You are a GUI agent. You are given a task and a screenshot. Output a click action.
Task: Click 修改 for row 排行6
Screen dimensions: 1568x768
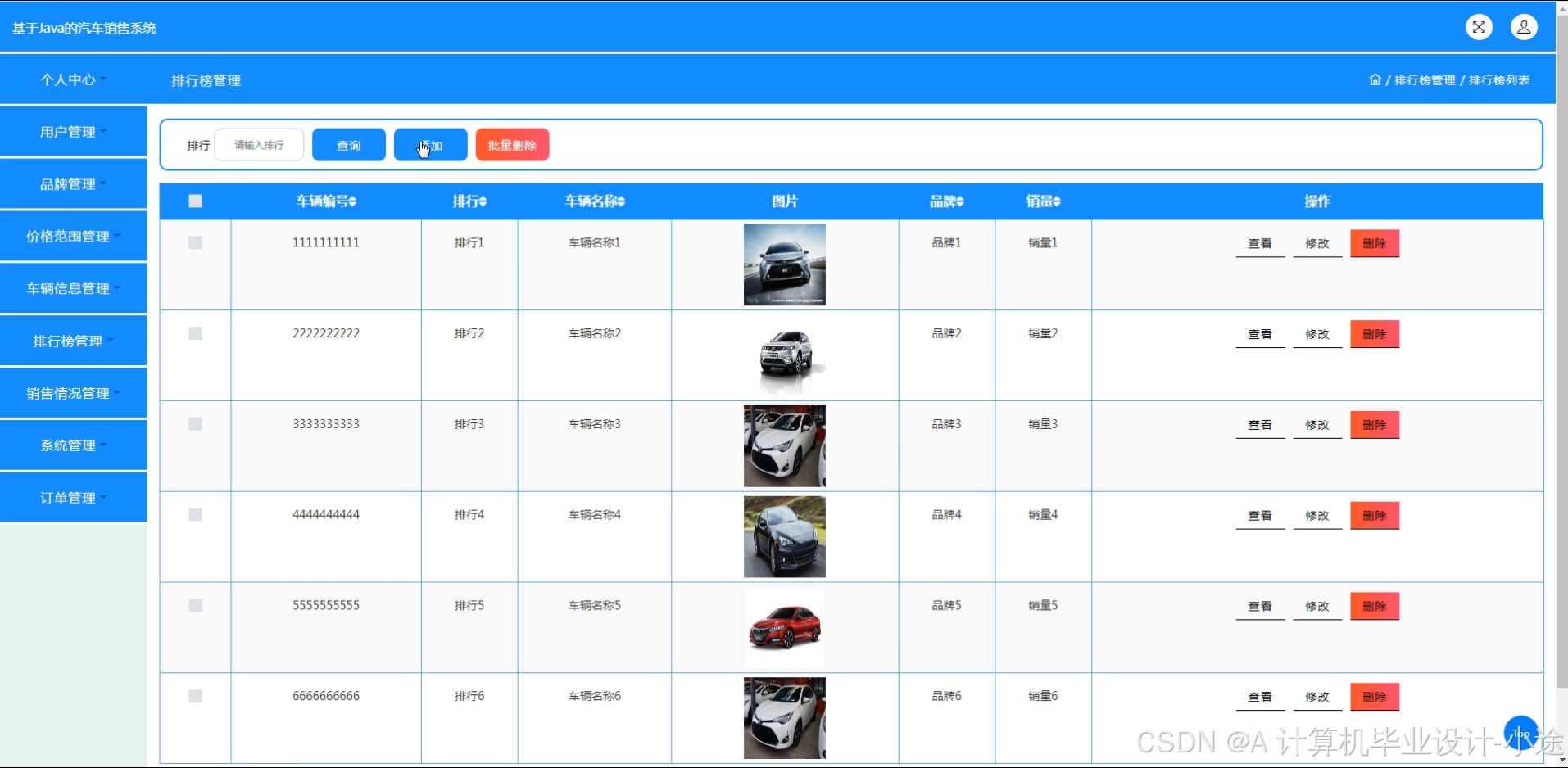(1317, 698)
